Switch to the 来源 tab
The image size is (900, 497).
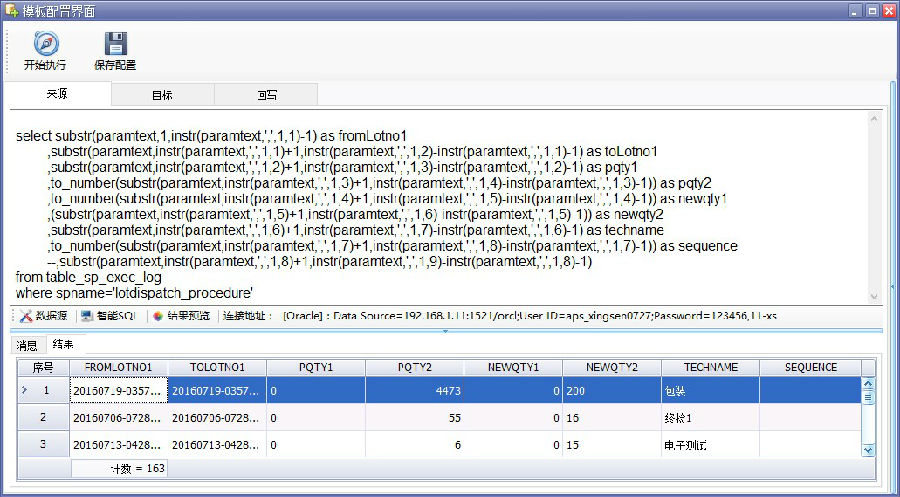click(x=57, y=94)
